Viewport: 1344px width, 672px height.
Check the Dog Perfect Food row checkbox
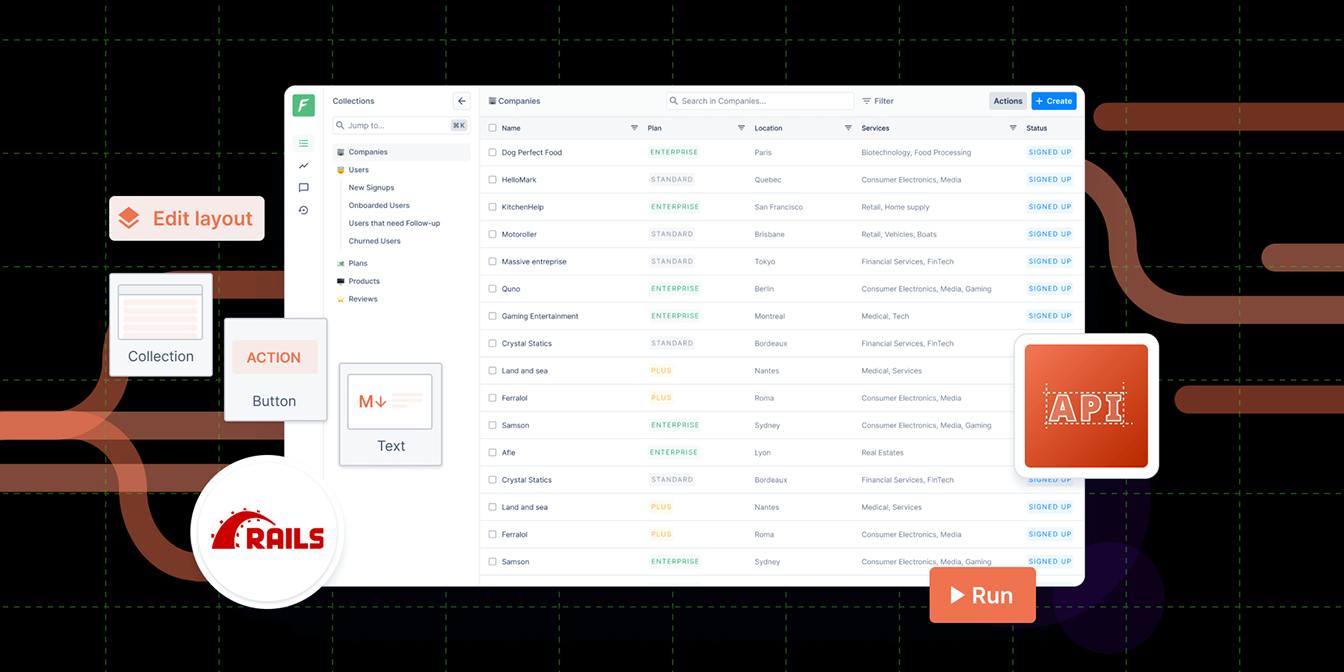point(492,153)
